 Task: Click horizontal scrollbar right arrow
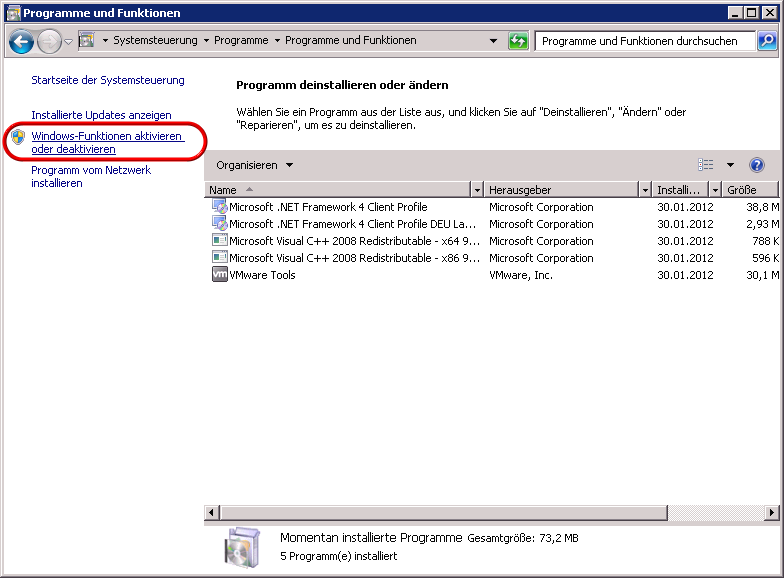[x=772, y=512]
